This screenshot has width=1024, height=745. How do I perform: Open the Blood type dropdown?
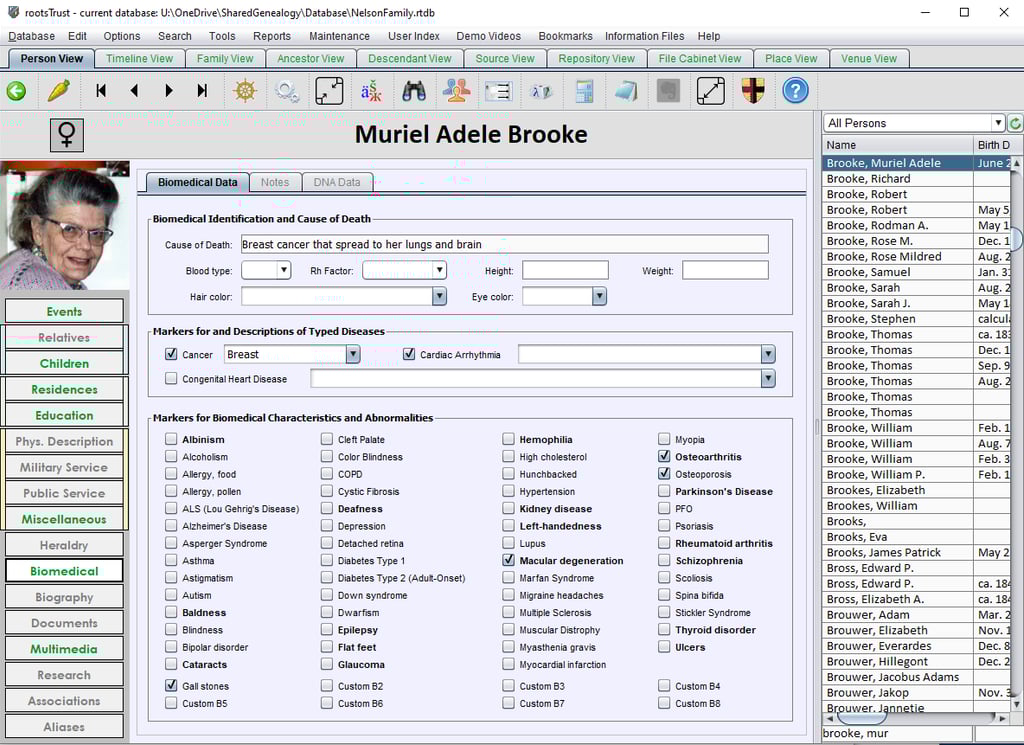pyautogui.click(x=283, y=270)
